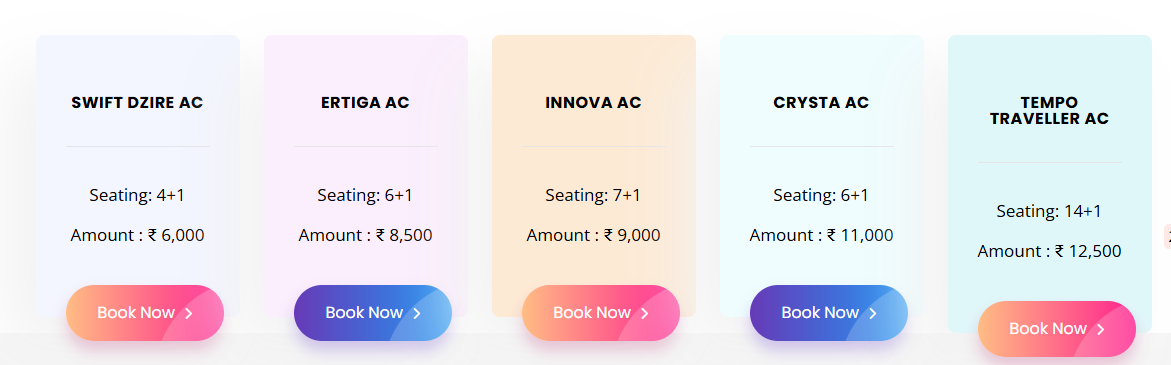Viewport: 1171px width, 365px height.
Task: Book the Ertiga AC cab
Action: [373, 313]
